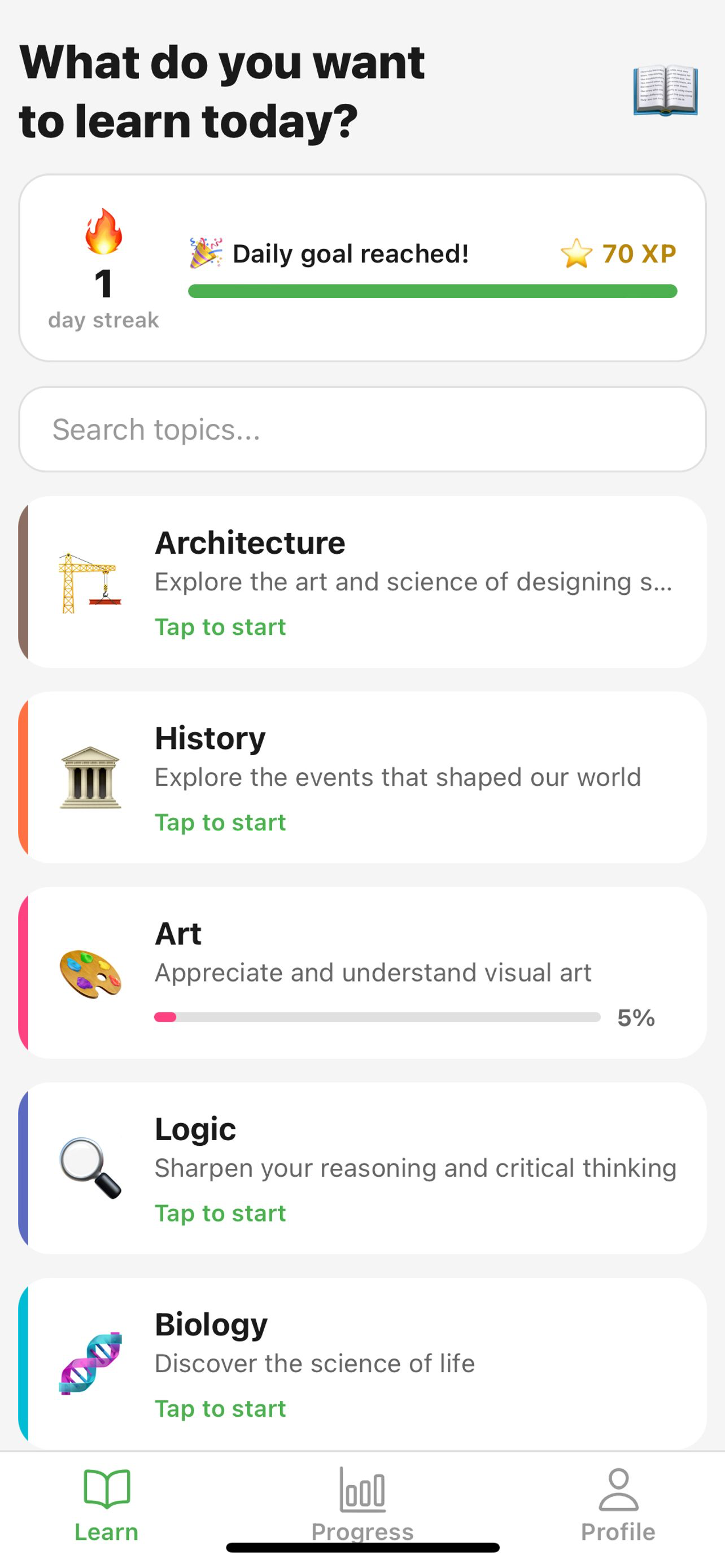Tap to start under History
The image size is (725, 1568).
[x=220, y=822]
